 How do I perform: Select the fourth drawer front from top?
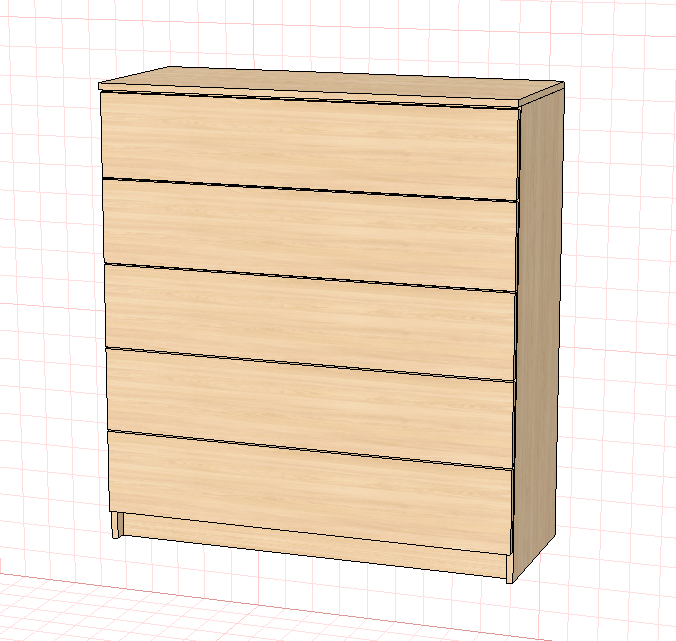[310, 409]
